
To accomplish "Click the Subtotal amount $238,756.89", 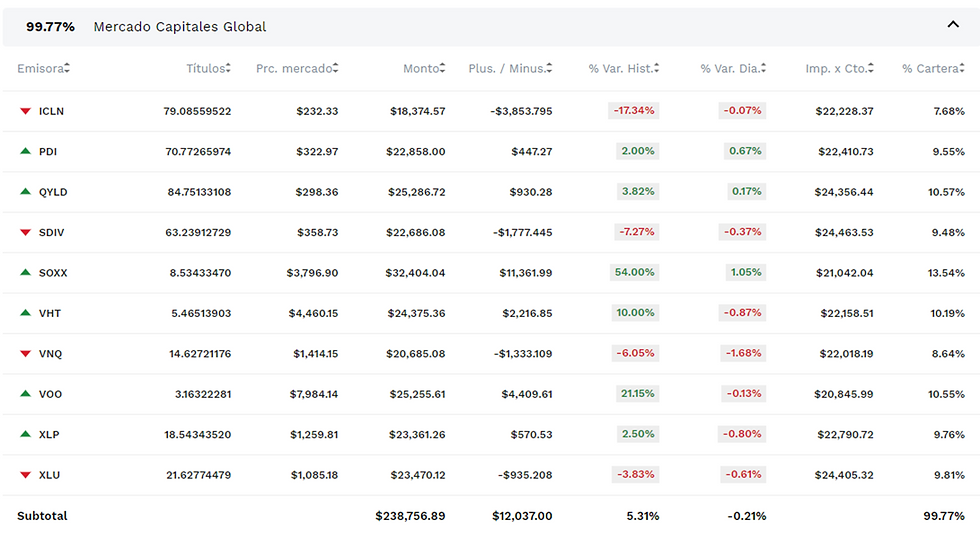I will pyautogui.click(x=410, y=516).
